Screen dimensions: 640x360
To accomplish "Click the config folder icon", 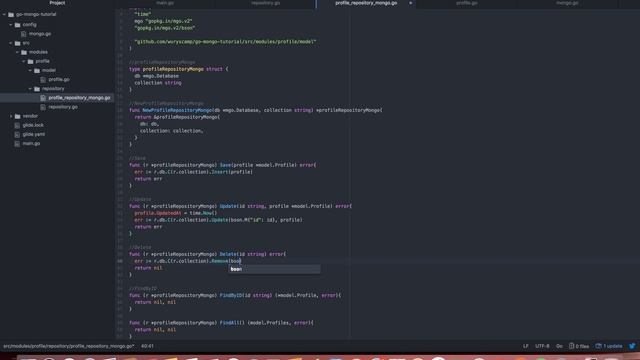I will pyautogui.click(x=18, y=25).
